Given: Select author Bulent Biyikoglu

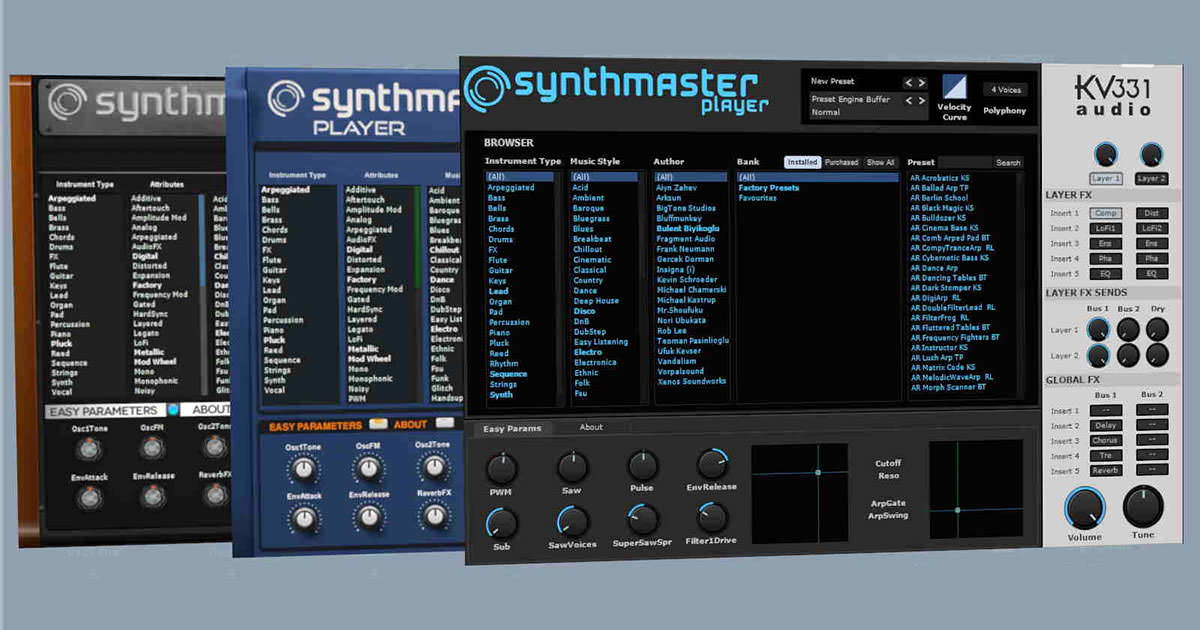Looking at the screenshot, I should [x=688, y=228].
